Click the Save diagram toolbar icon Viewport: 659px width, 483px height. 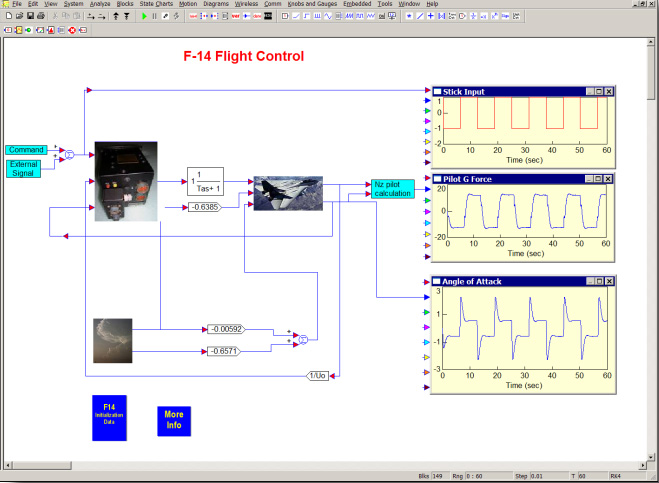tap(29, 16)
